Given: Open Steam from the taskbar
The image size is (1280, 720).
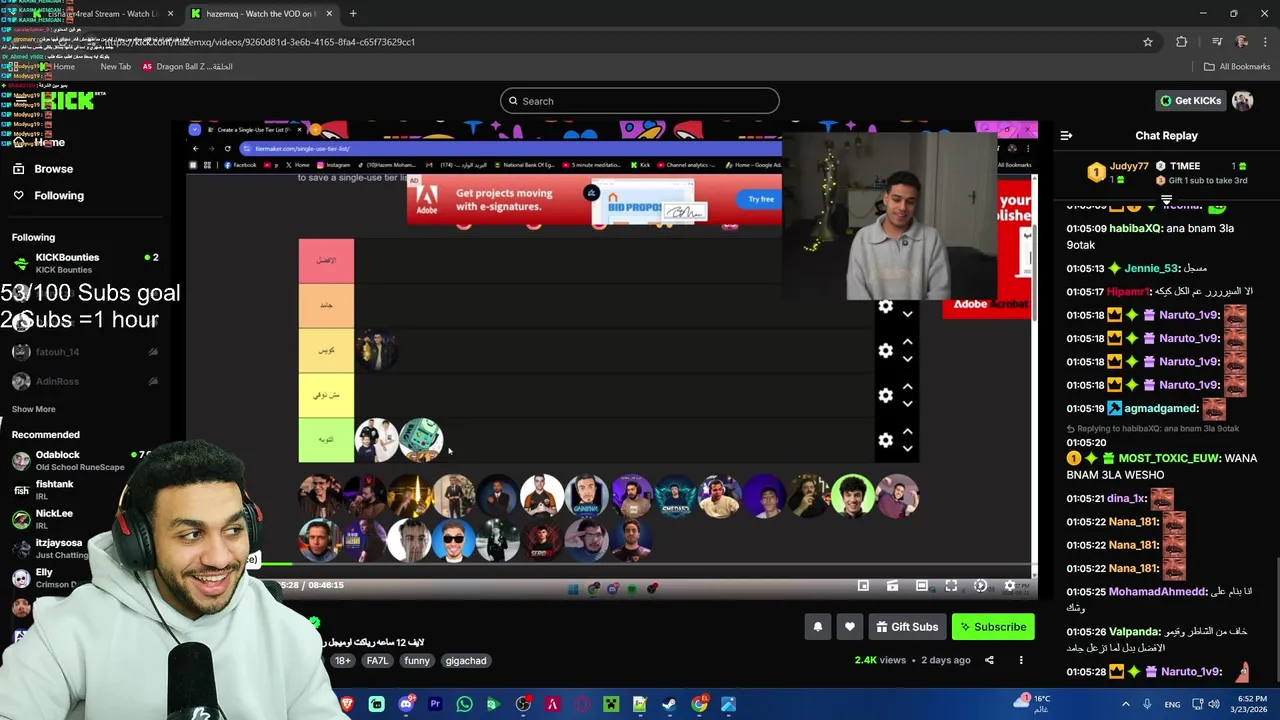Looking at the screenshot, I should [x=669, y=704].
